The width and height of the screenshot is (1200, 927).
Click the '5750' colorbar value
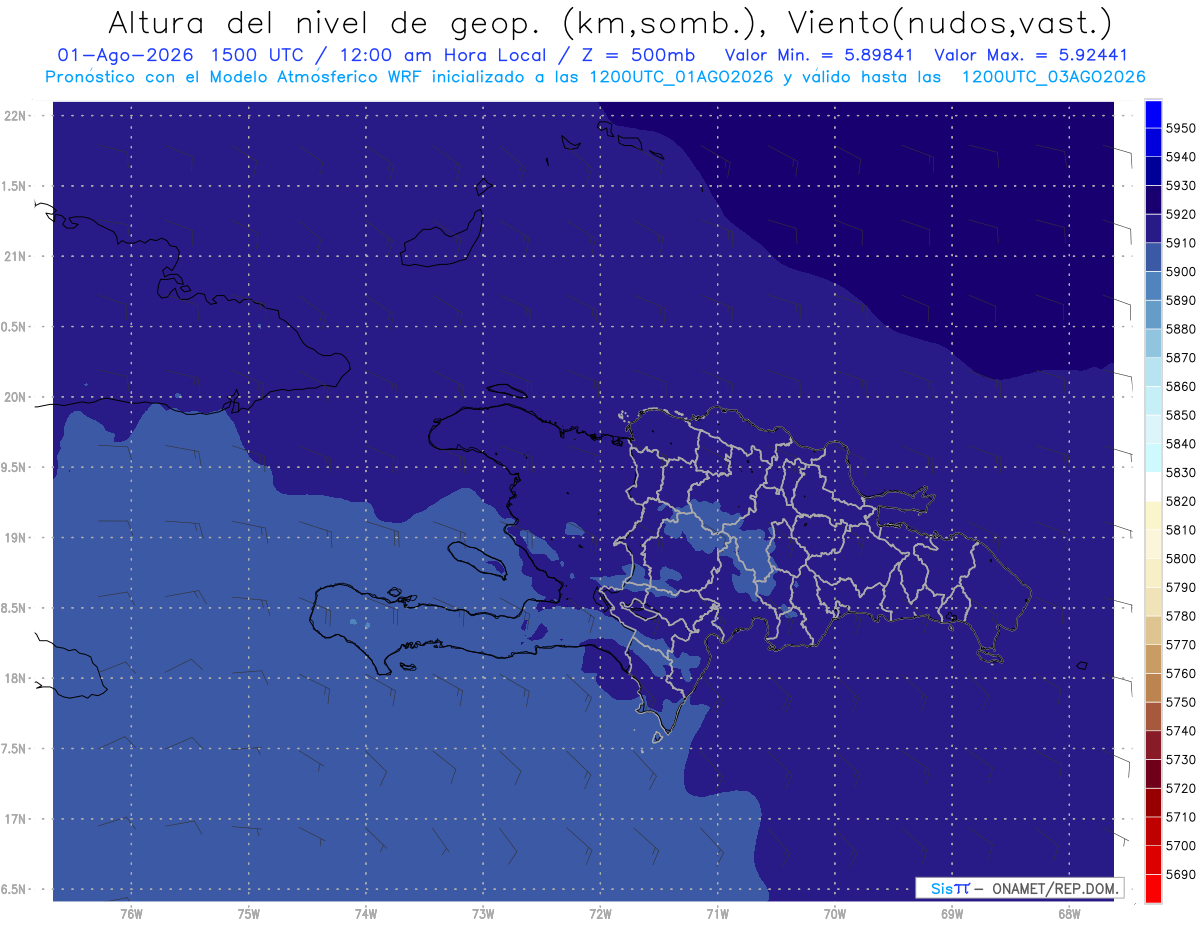pyautogui.click(x=1181, y=702)
